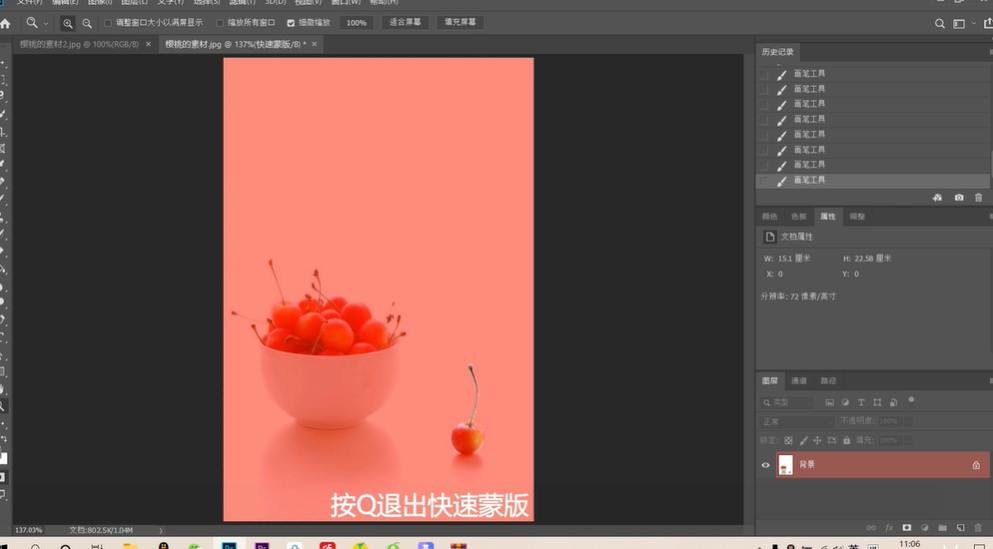The width and height of the screenshot is (993, 549).
Task: Switch to the 颜色 panel tab
Action: tap(769, 217)
